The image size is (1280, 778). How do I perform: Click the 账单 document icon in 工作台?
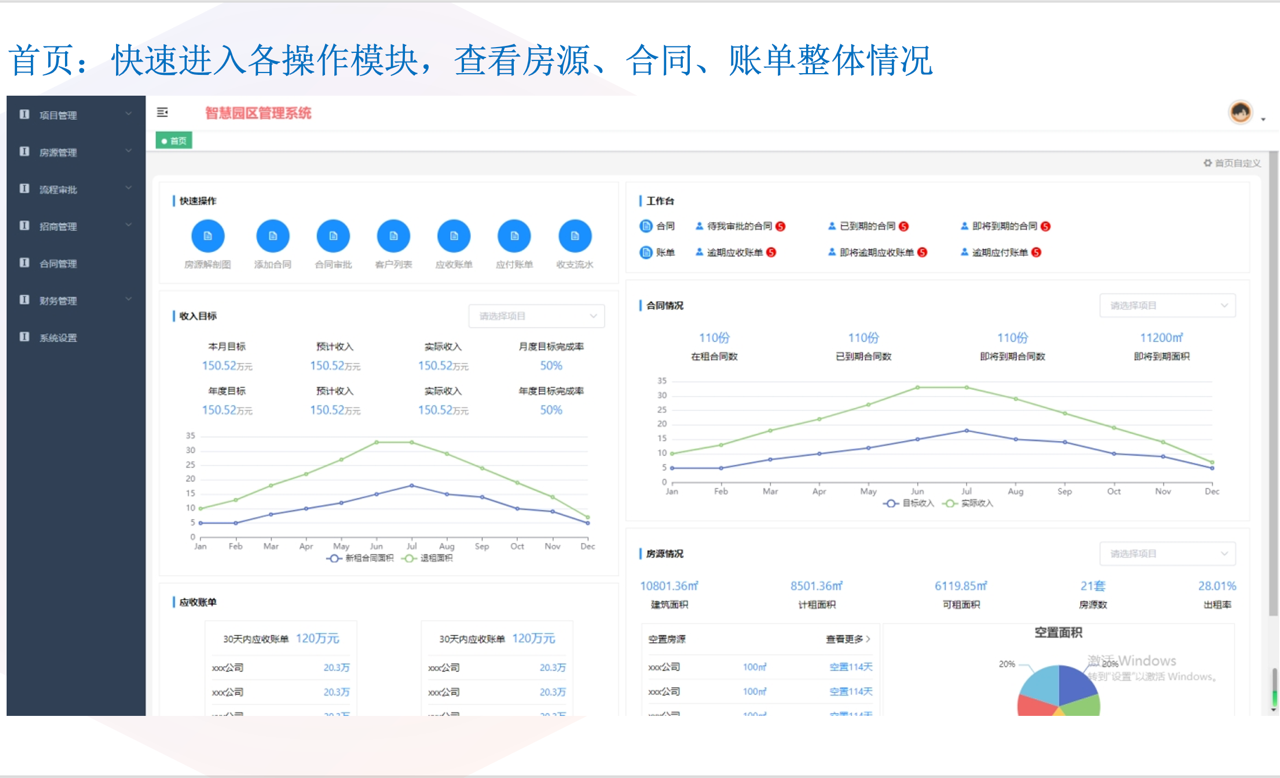646,252
